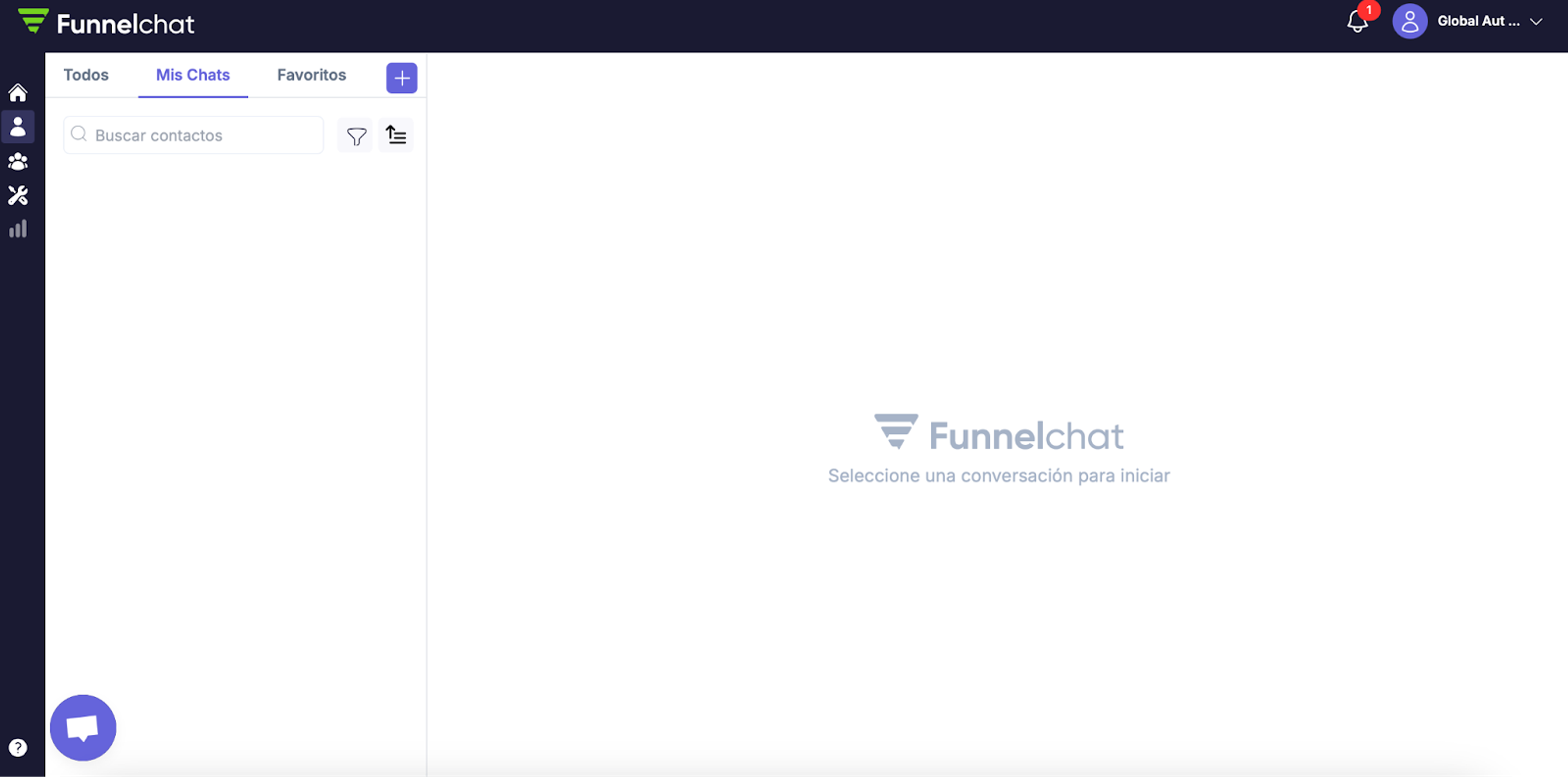
Task: Open the tools wrench sidebar icon
Action: (18, 195)
